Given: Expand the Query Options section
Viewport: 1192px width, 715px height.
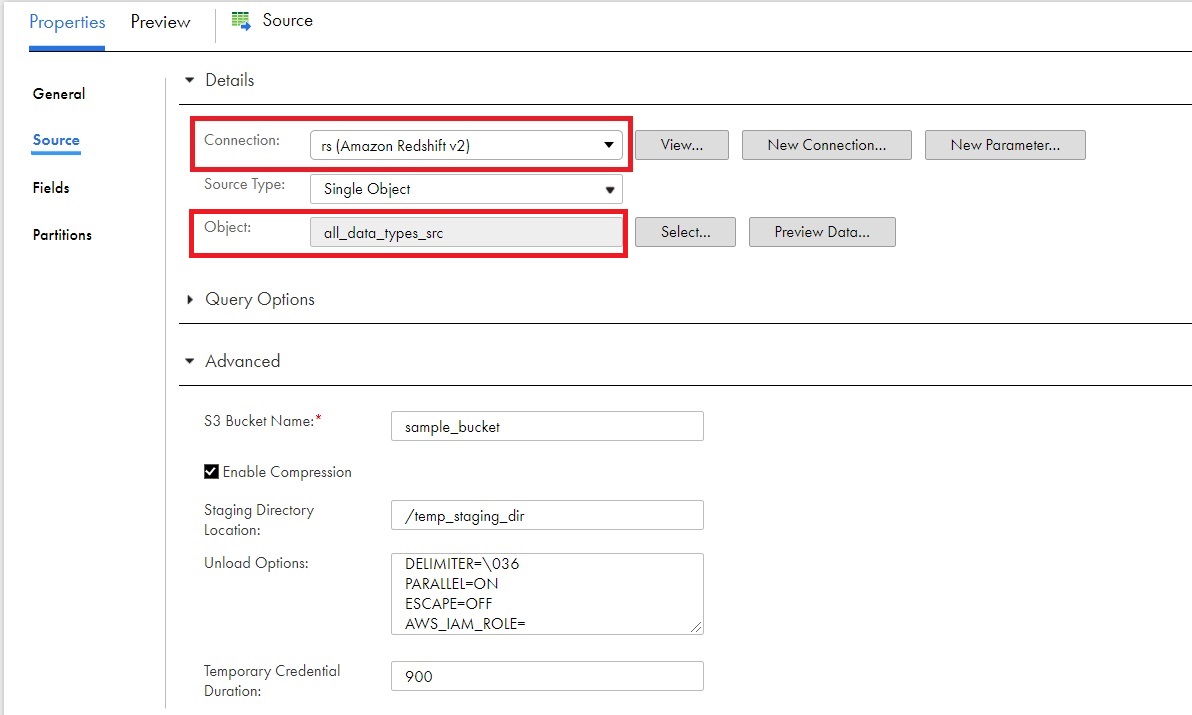Looking at the screenshot, I should coord(190,299).
